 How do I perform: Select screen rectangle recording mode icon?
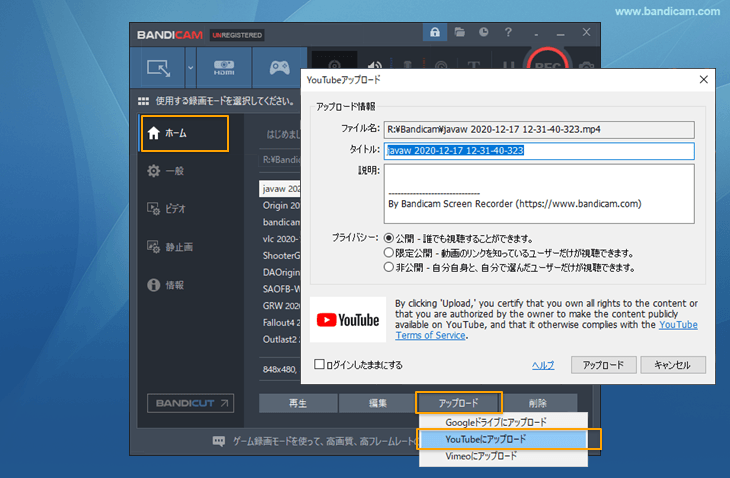coord(159,68)
